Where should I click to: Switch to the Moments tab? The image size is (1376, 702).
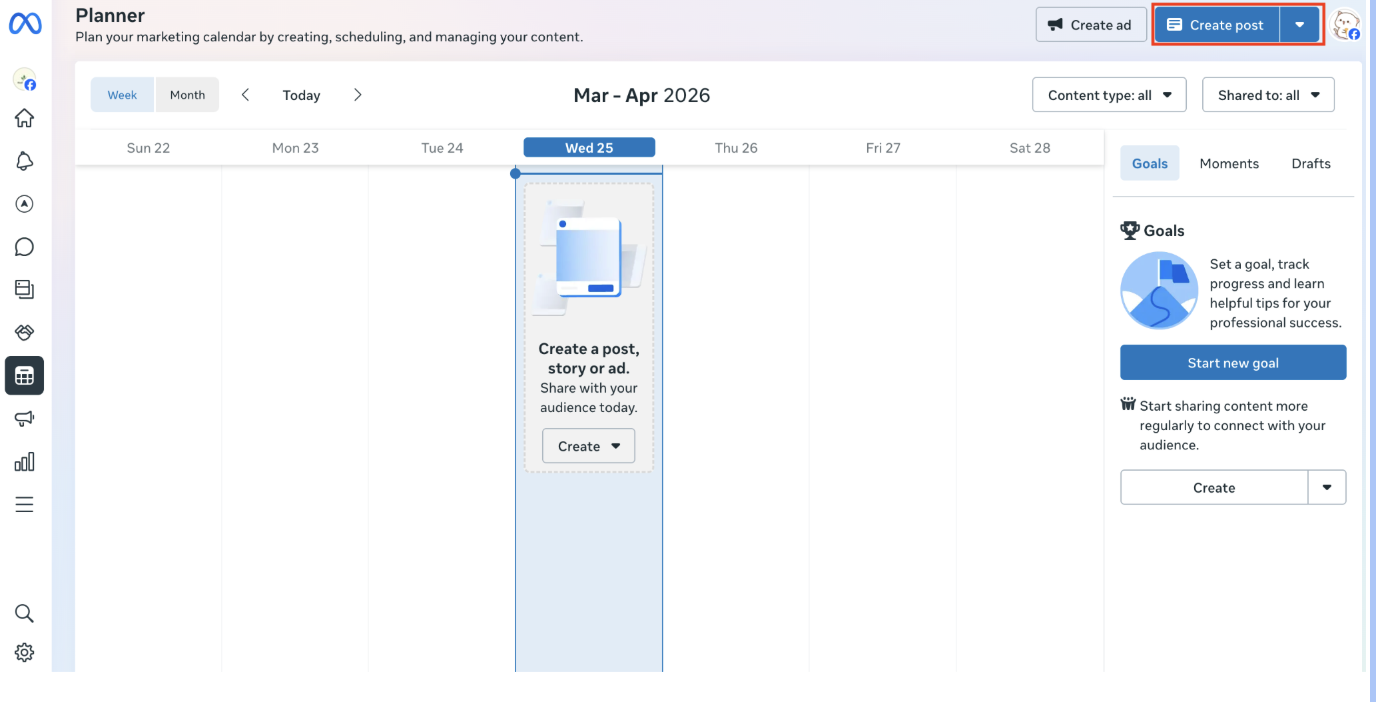tap(1229, 163)
